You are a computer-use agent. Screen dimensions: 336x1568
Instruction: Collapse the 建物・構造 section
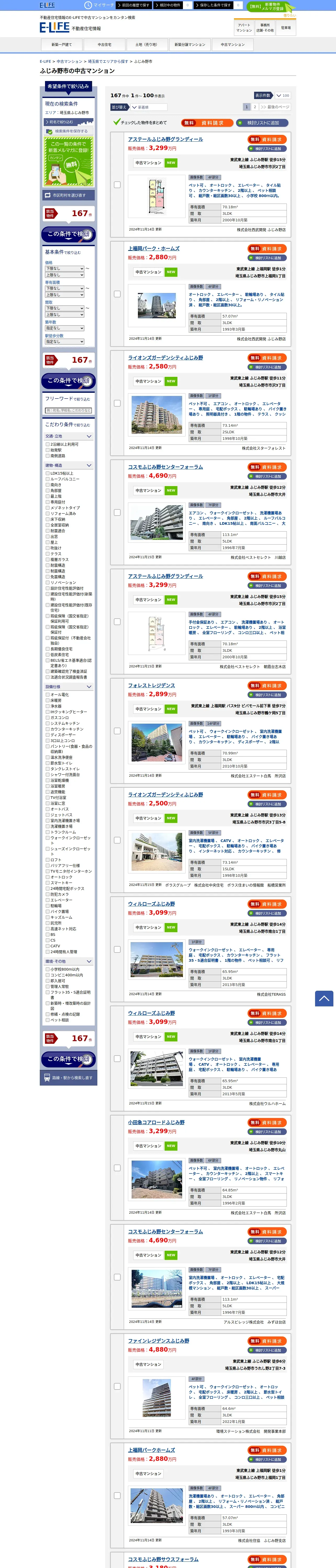click(x=68, y=466)
